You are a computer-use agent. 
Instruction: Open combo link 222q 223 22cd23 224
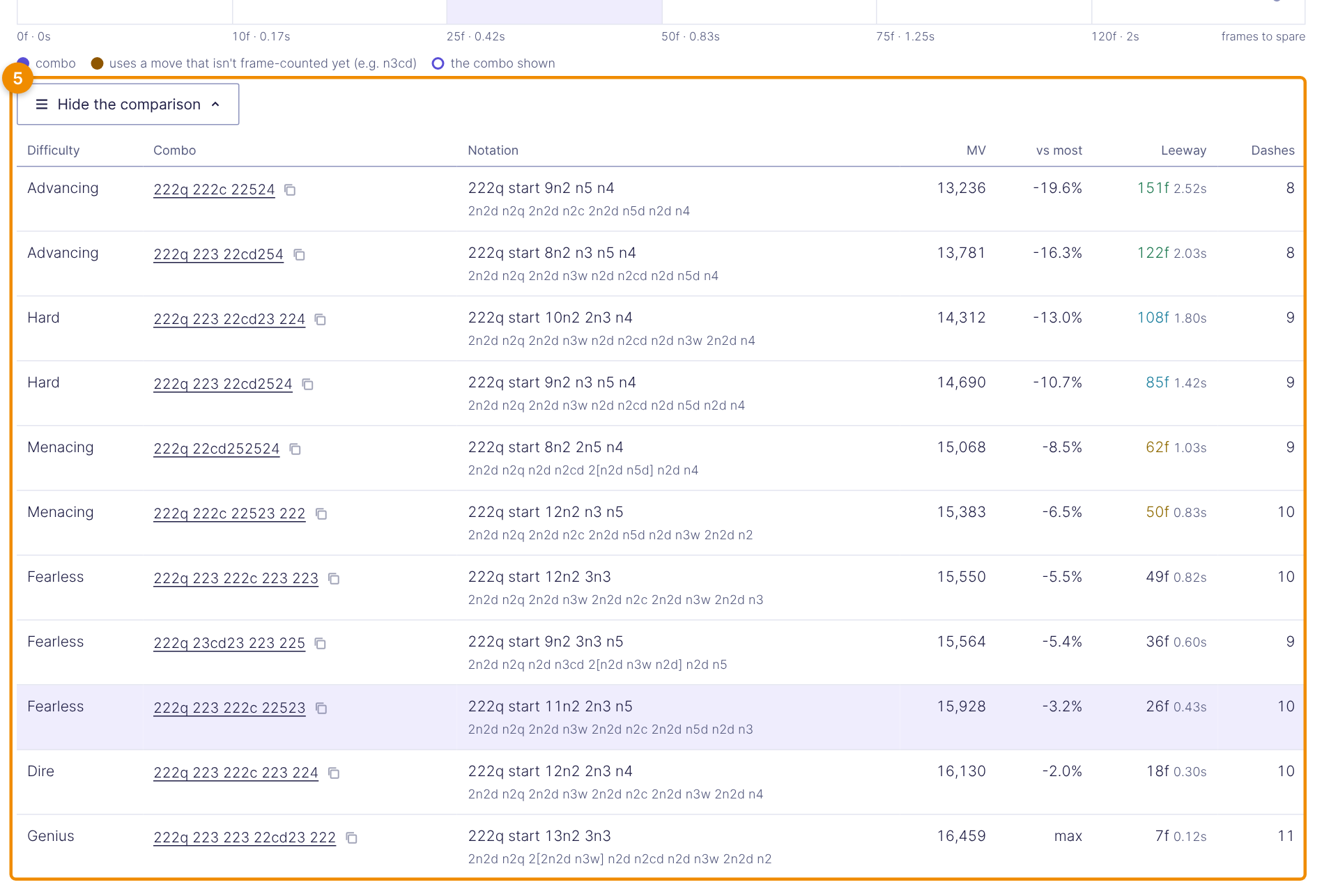pos(229,319)
